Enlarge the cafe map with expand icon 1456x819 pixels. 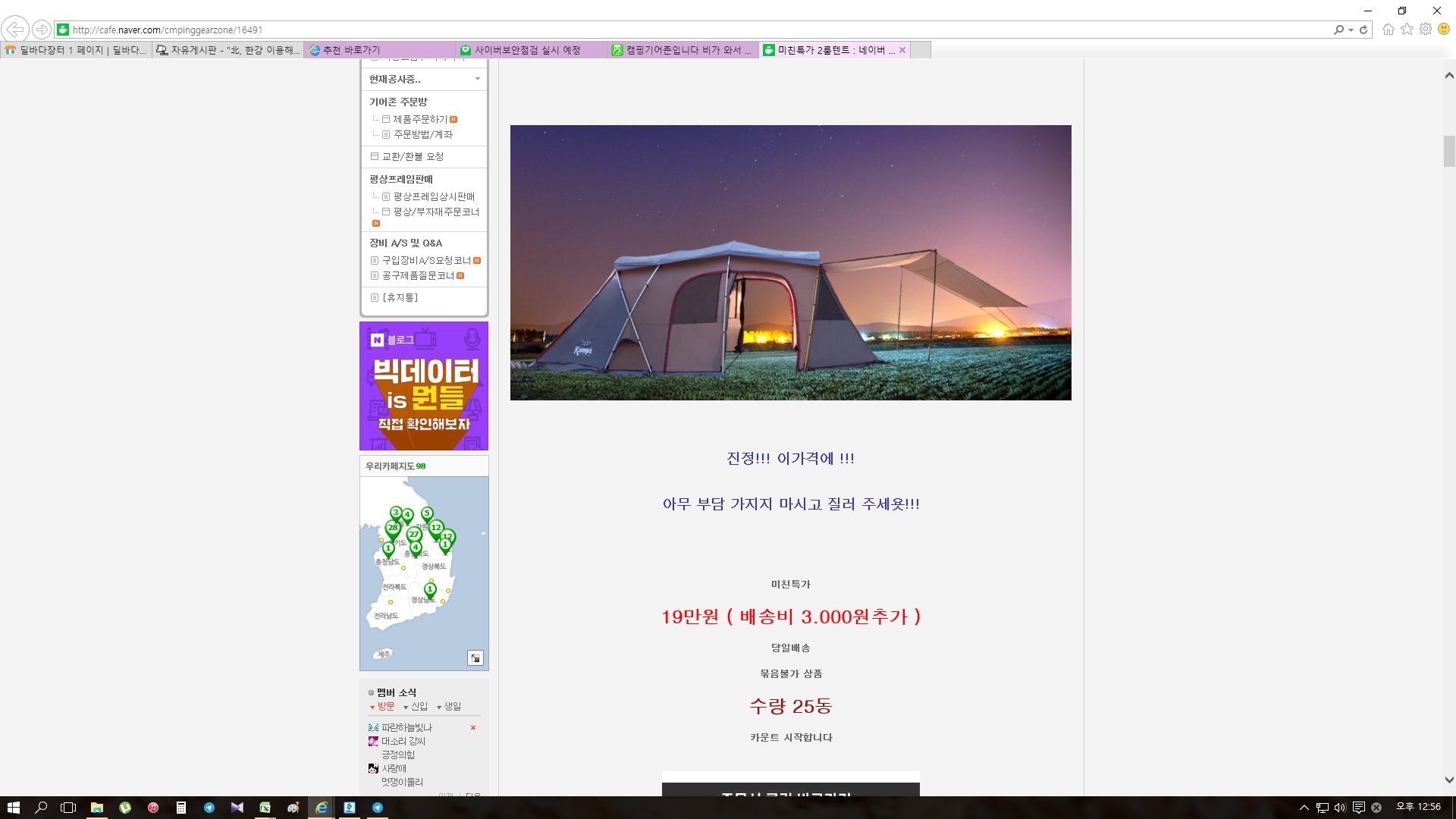point(475,657)
